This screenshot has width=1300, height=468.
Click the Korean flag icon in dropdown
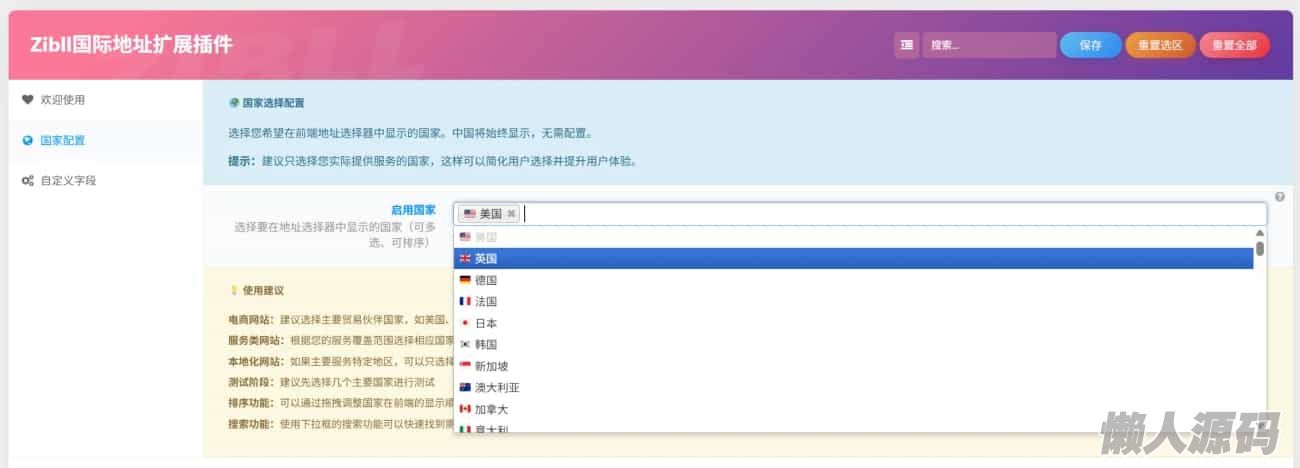(465, 344)
